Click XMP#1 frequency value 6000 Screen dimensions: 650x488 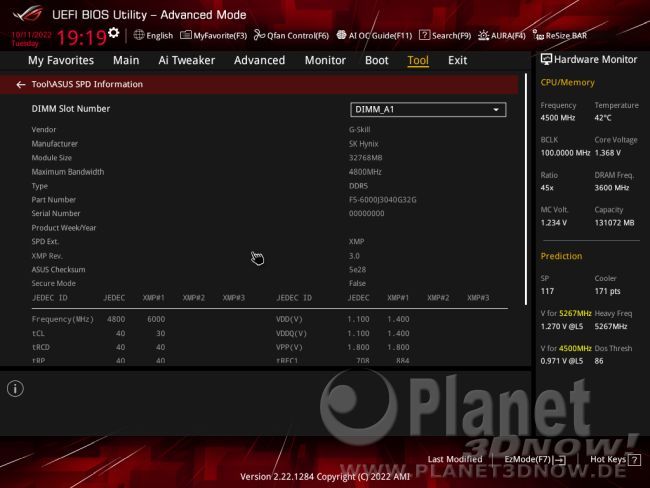point(156,319)
